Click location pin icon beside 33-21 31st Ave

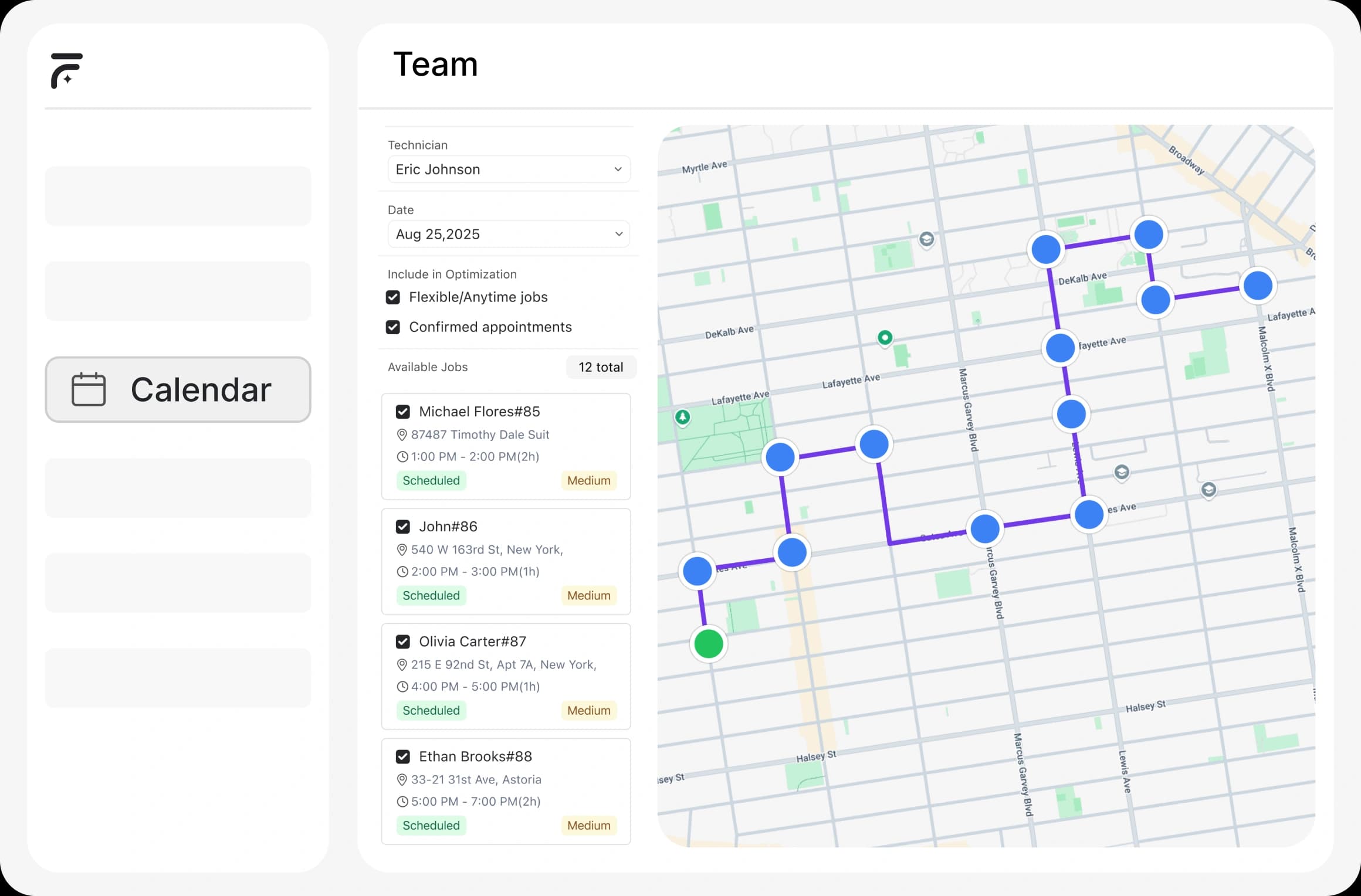[402, 780]
